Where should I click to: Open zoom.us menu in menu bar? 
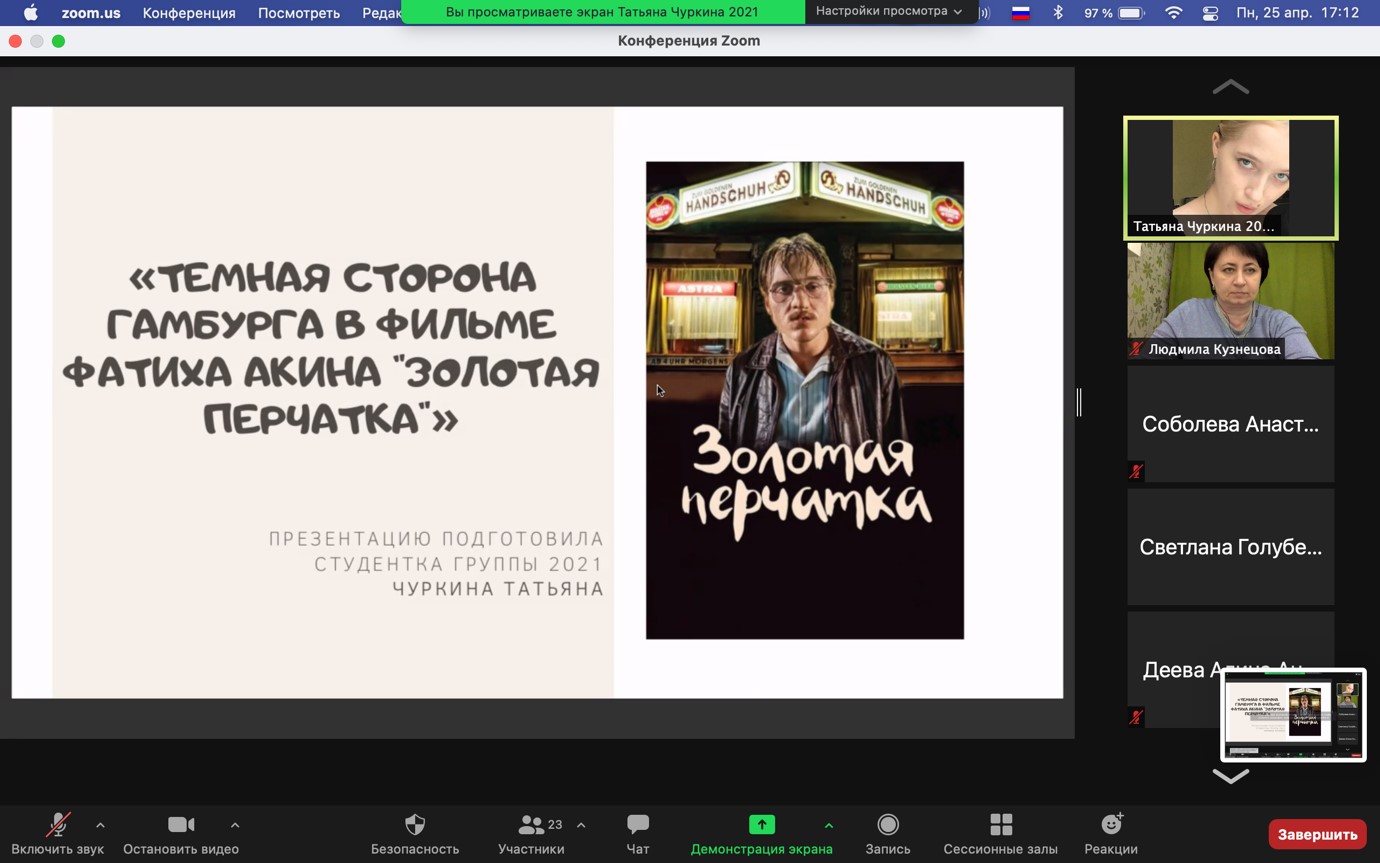[x=91, y=13]
